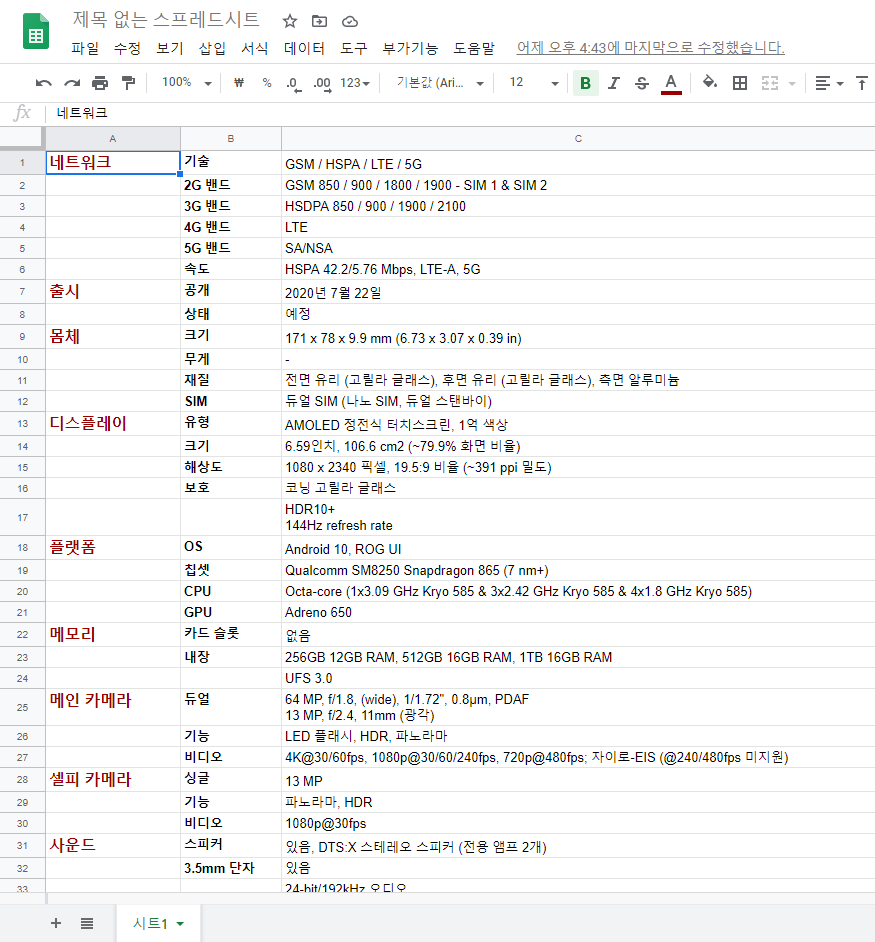
Task: Undo the last action
Action: coord(43,83)
